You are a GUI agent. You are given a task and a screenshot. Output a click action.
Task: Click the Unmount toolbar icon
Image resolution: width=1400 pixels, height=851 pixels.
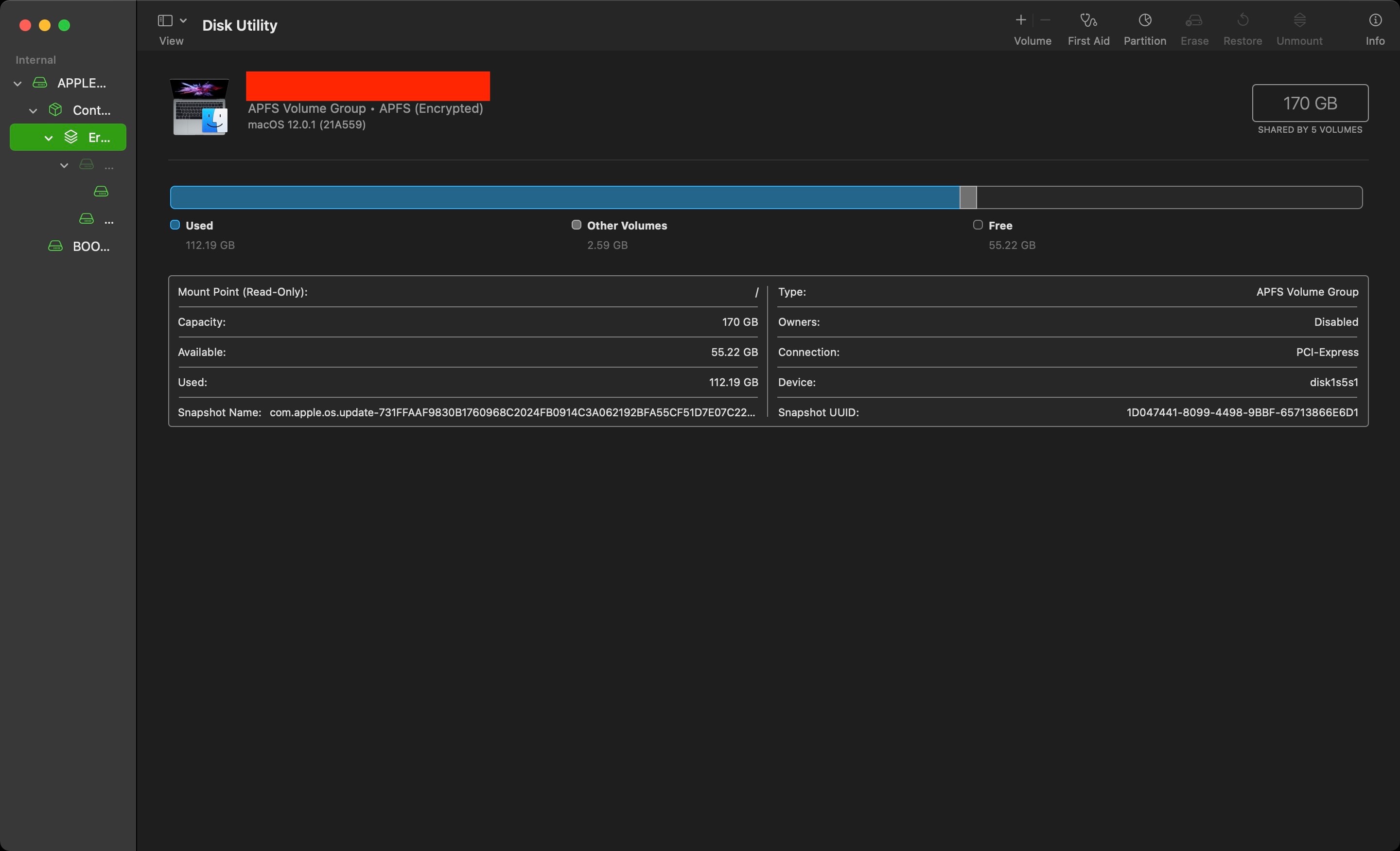coord(1299,20)
